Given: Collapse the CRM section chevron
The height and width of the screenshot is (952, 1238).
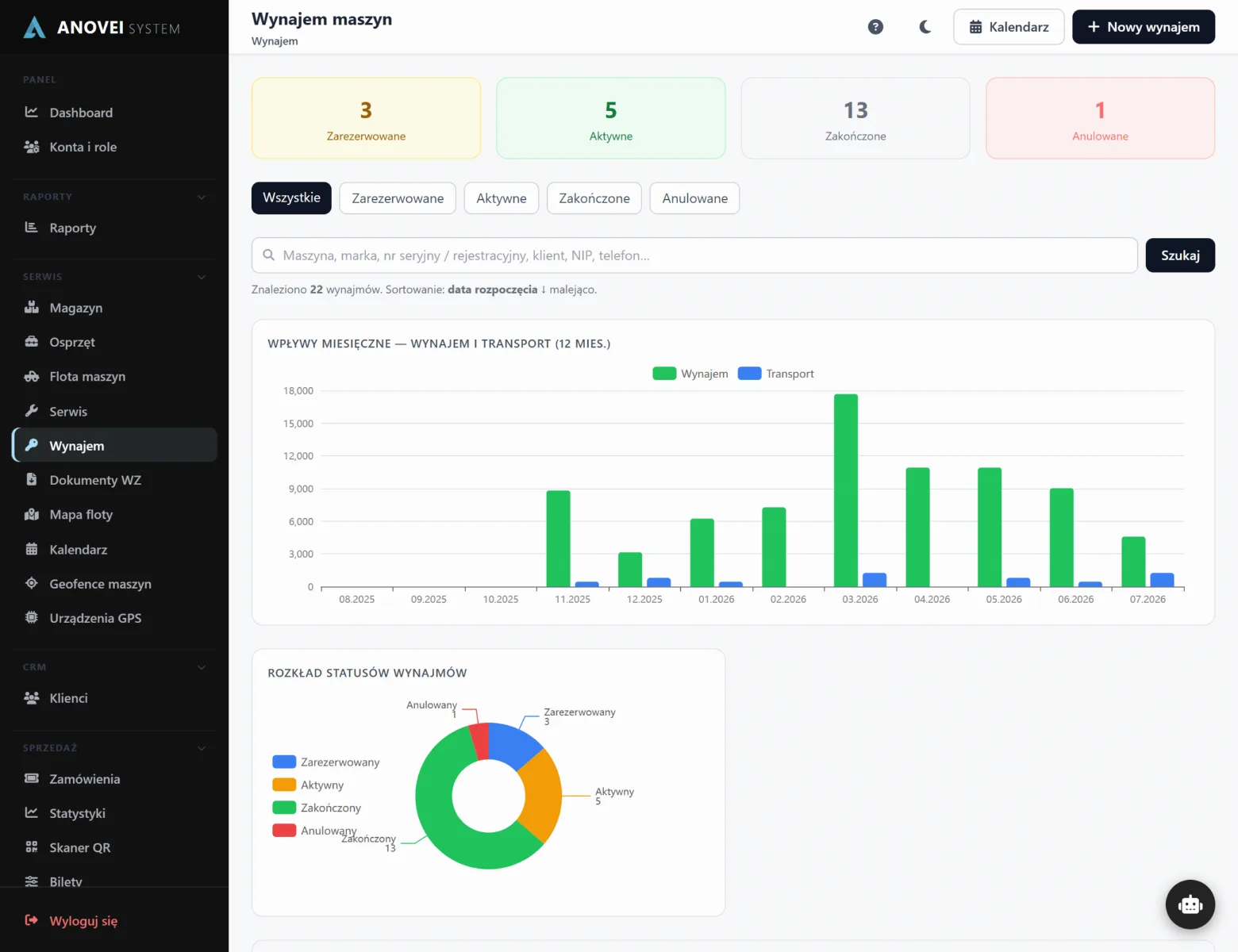Looking at the screenshot, I should [202, 667].
